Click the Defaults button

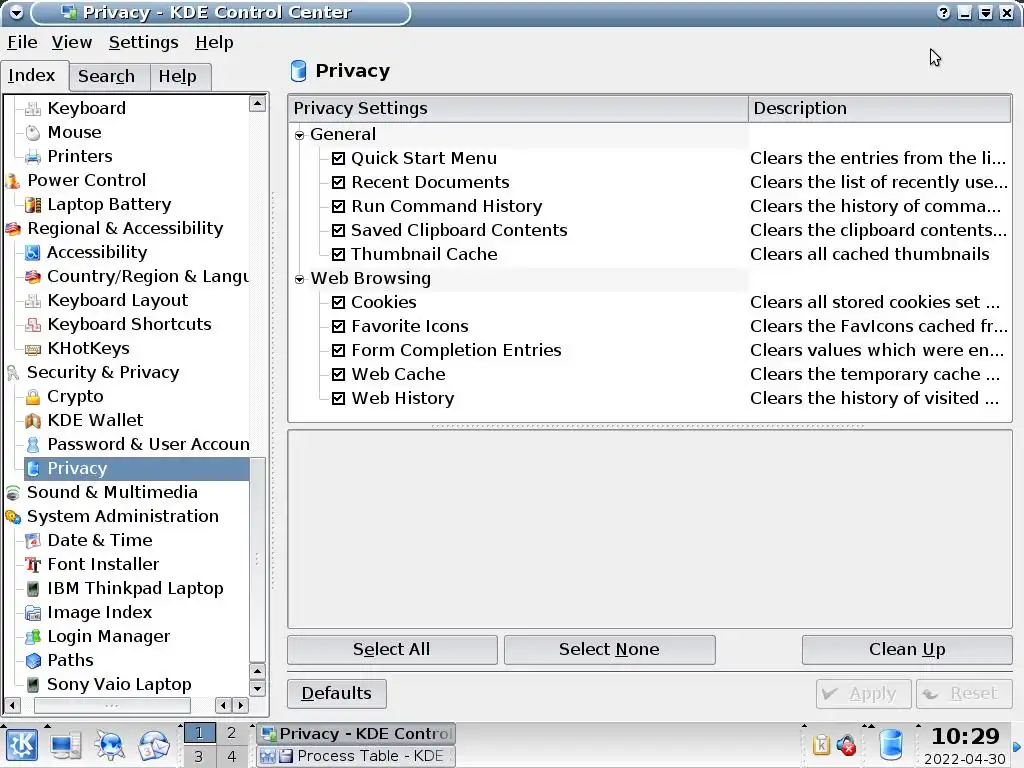pyautogui.click(x=336, y=694)
